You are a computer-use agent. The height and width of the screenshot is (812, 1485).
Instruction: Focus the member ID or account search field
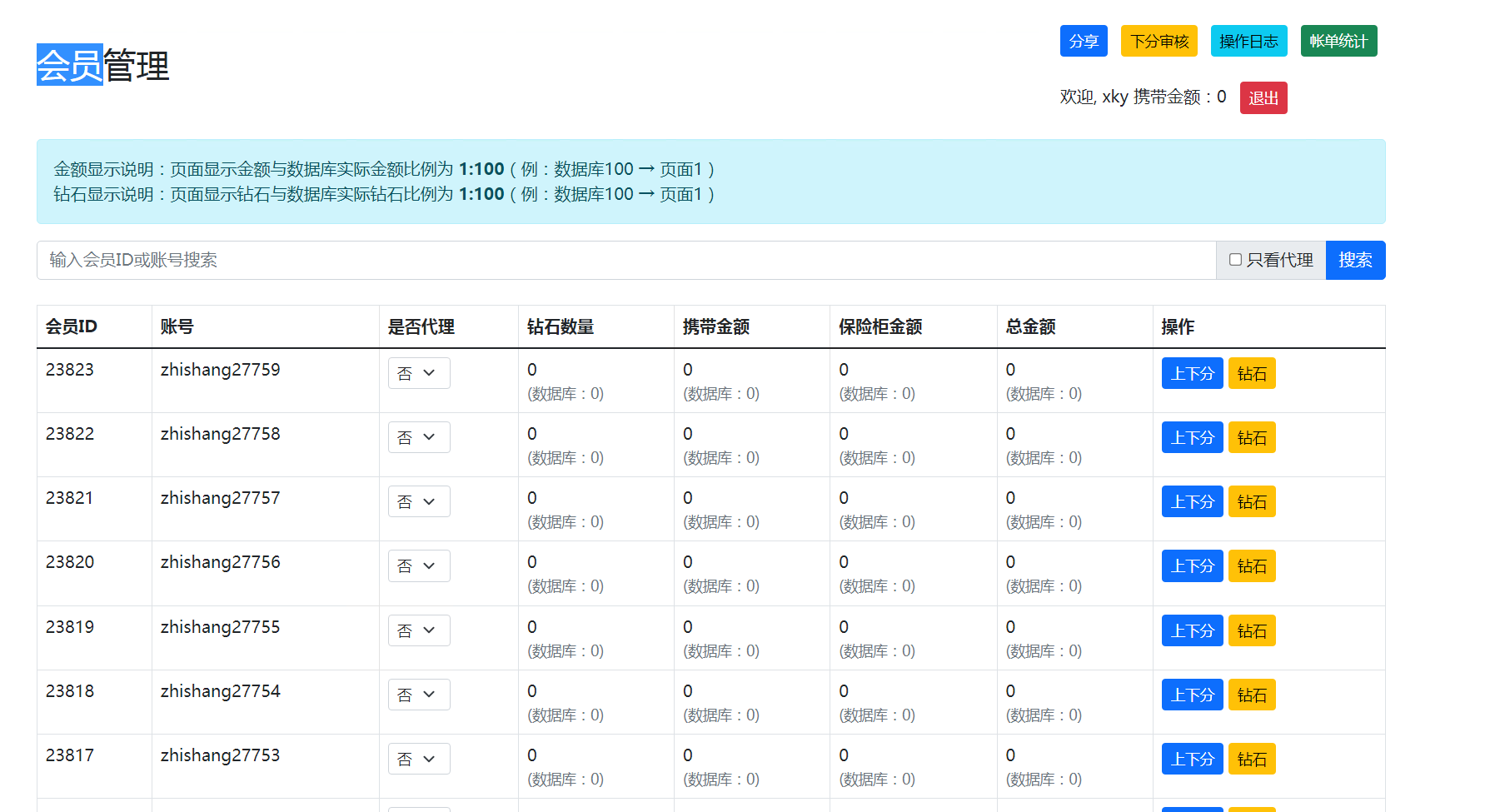625,260
